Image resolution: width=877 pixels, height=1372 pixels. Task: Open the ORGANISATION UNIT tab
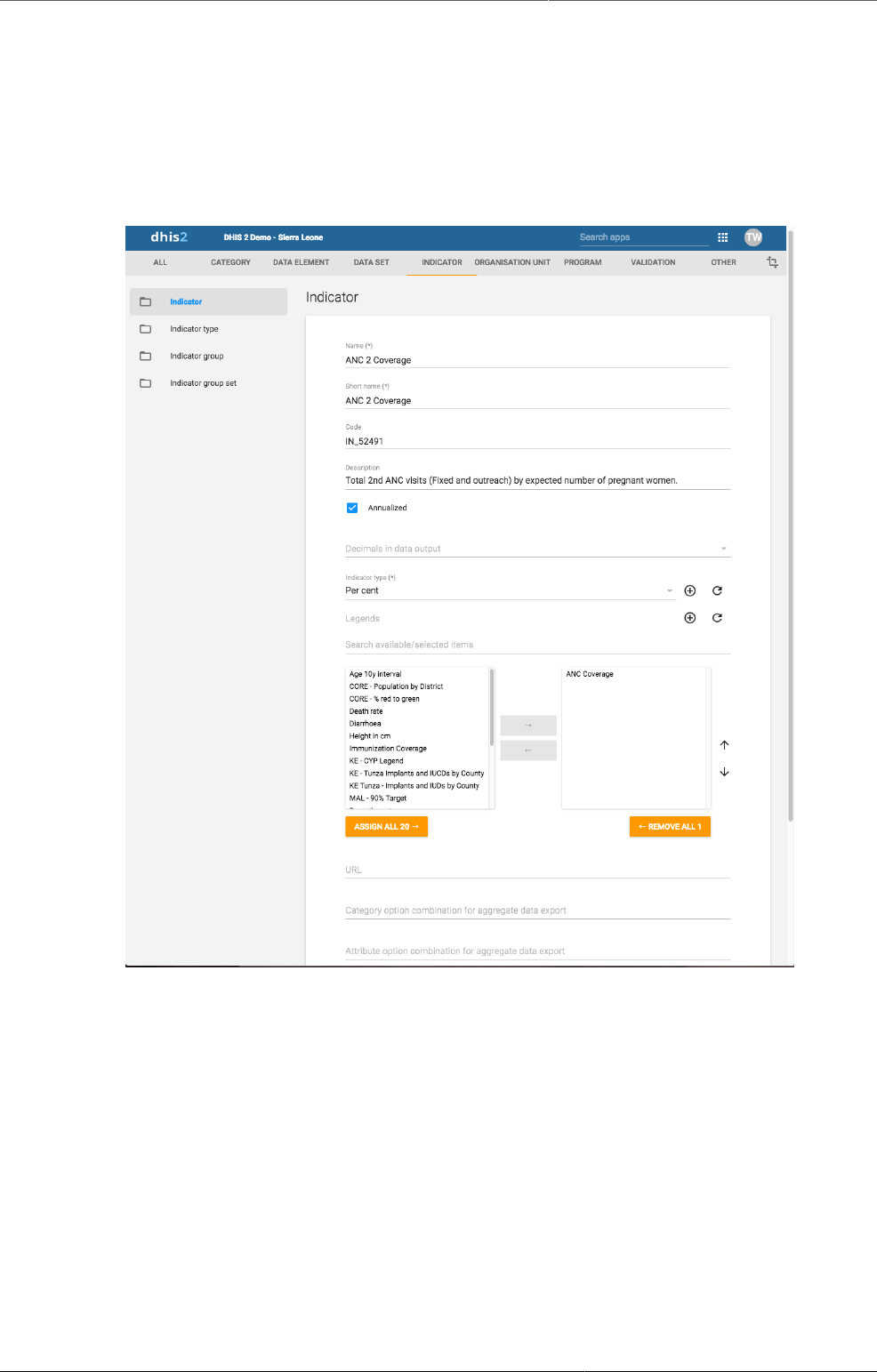[512, 262]
